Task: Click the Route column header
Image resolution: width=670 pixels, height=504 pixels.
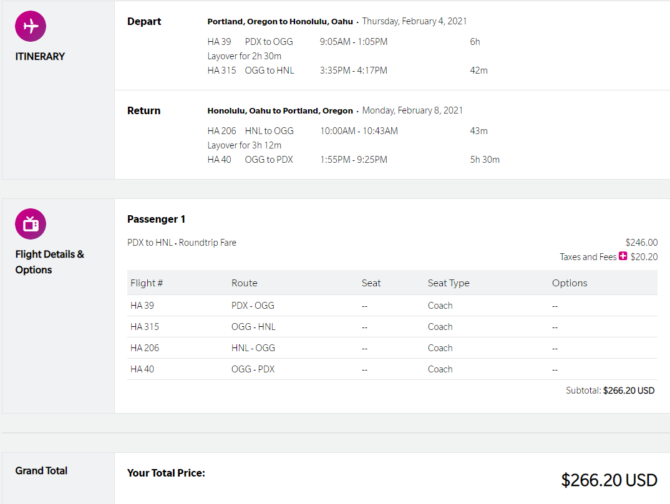Action: 244,283
